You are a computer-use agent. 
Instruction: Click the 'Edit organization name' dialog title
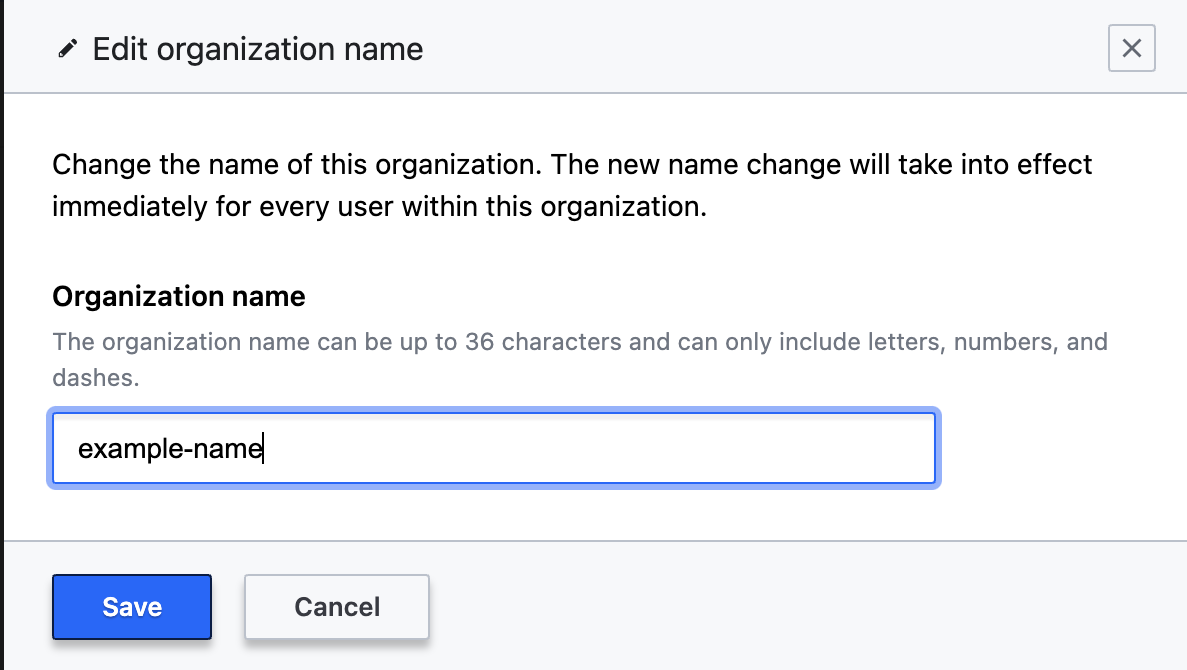[257, 49]
